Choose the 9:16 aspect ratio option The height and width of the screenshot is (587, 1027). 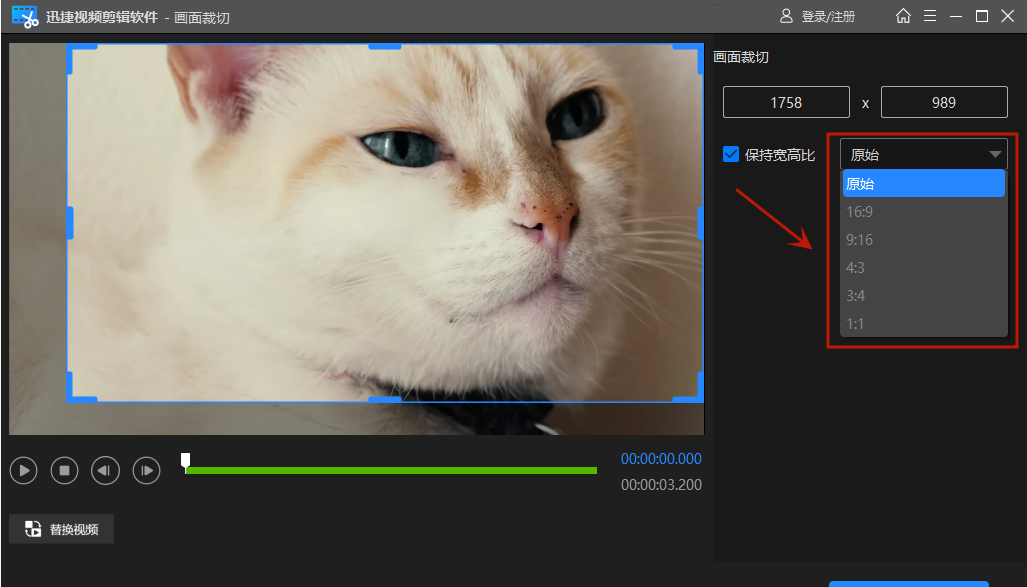pyautogui.click(x=924, y=240)
